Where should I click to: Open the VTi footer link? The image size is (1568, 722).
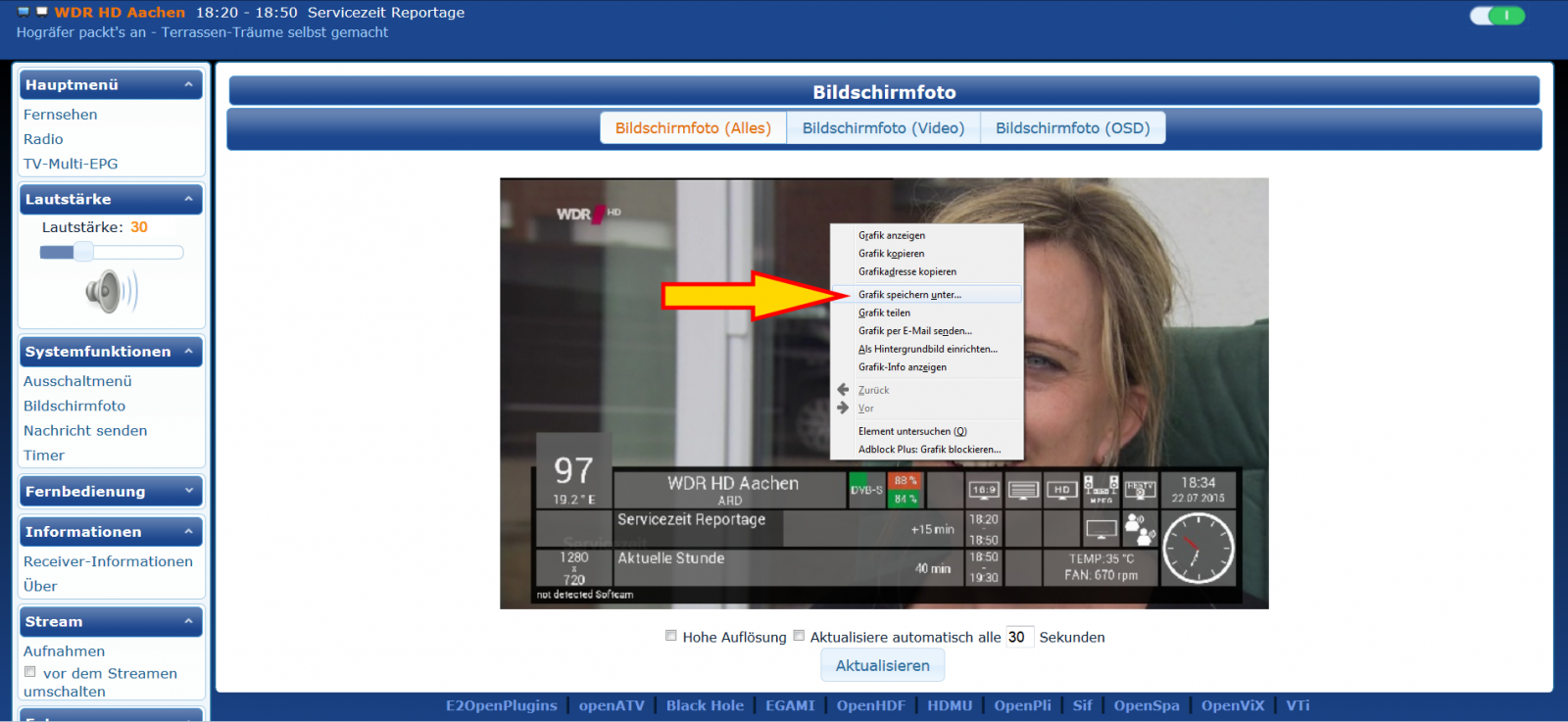pyautogui.click(x=1298, y=705)
